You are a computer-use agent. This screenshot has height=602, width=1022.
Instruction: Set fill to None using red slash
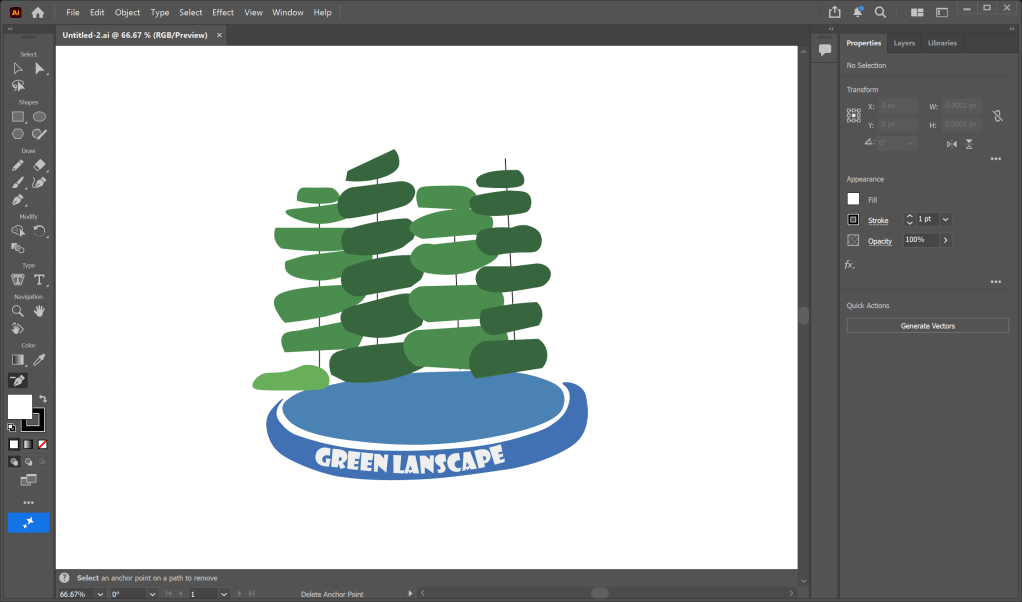(x=42, y=444)
